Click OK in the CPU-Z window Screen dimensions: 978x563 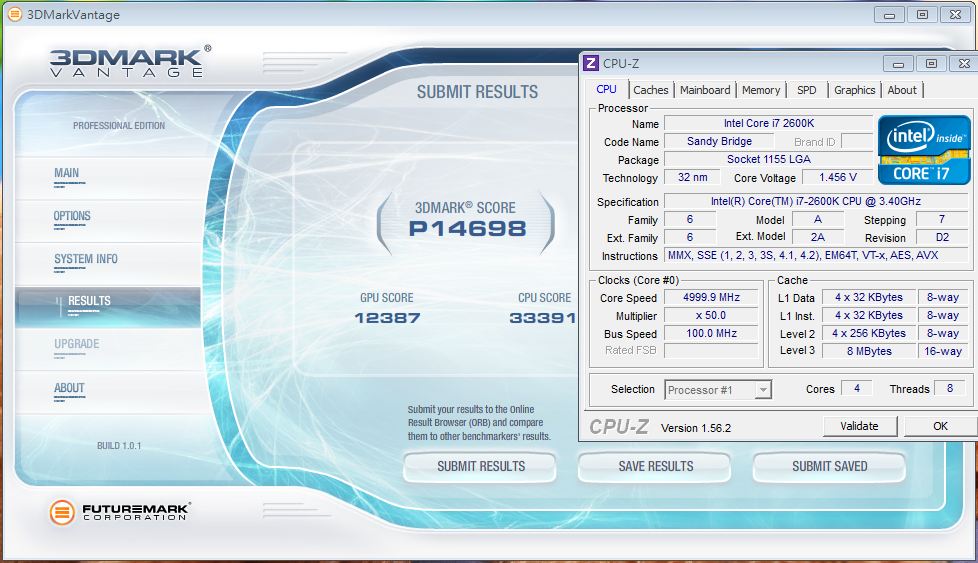pyautogui.click(x=940, y=426)
